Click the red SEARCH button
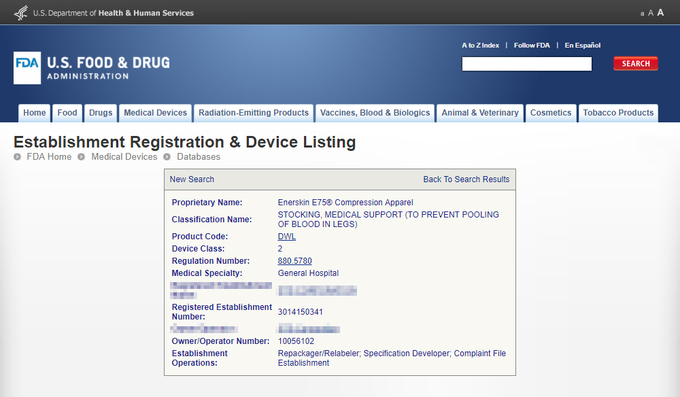 636,63
